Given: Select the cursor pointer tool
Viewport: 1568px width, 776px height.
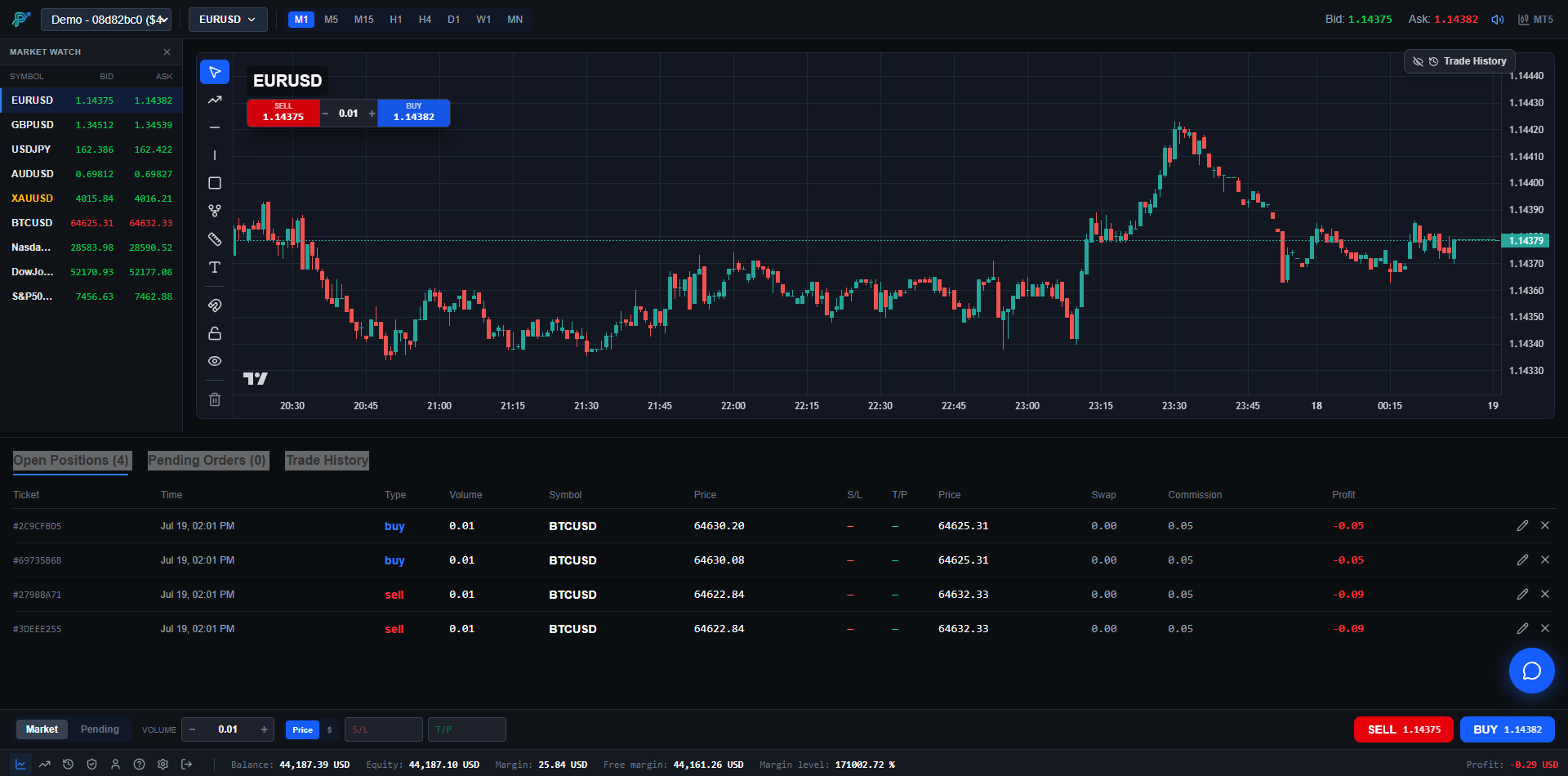Looking at the screenshot, I should [x=215, y=73].
